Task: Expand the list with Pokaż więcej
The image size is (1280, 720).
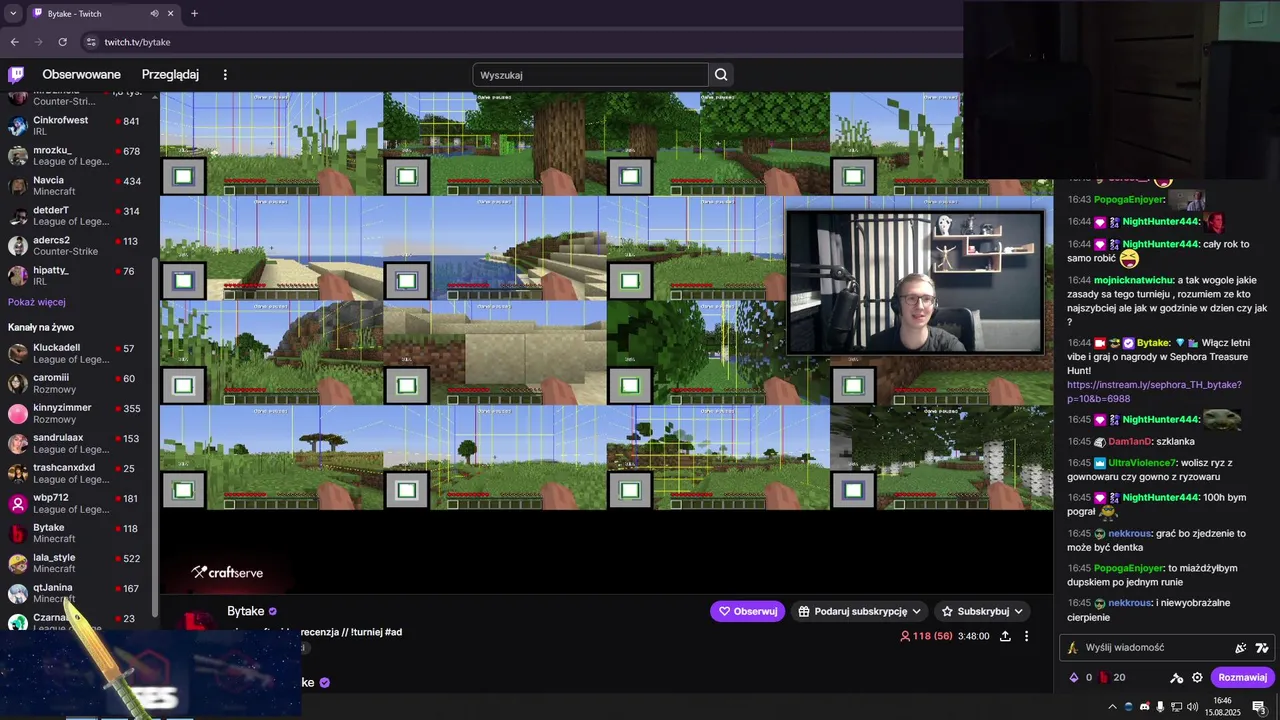Action: [x=37, y=302]
